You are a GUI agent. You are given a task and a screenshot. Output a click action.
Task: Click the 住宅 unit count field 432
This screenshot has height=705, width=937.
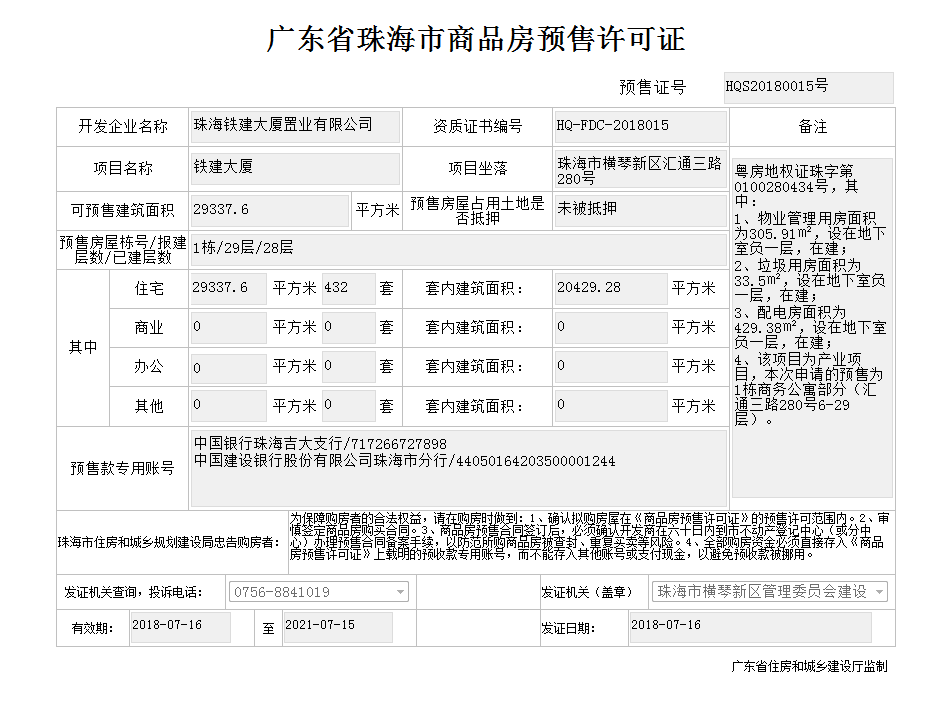(348, 288)
